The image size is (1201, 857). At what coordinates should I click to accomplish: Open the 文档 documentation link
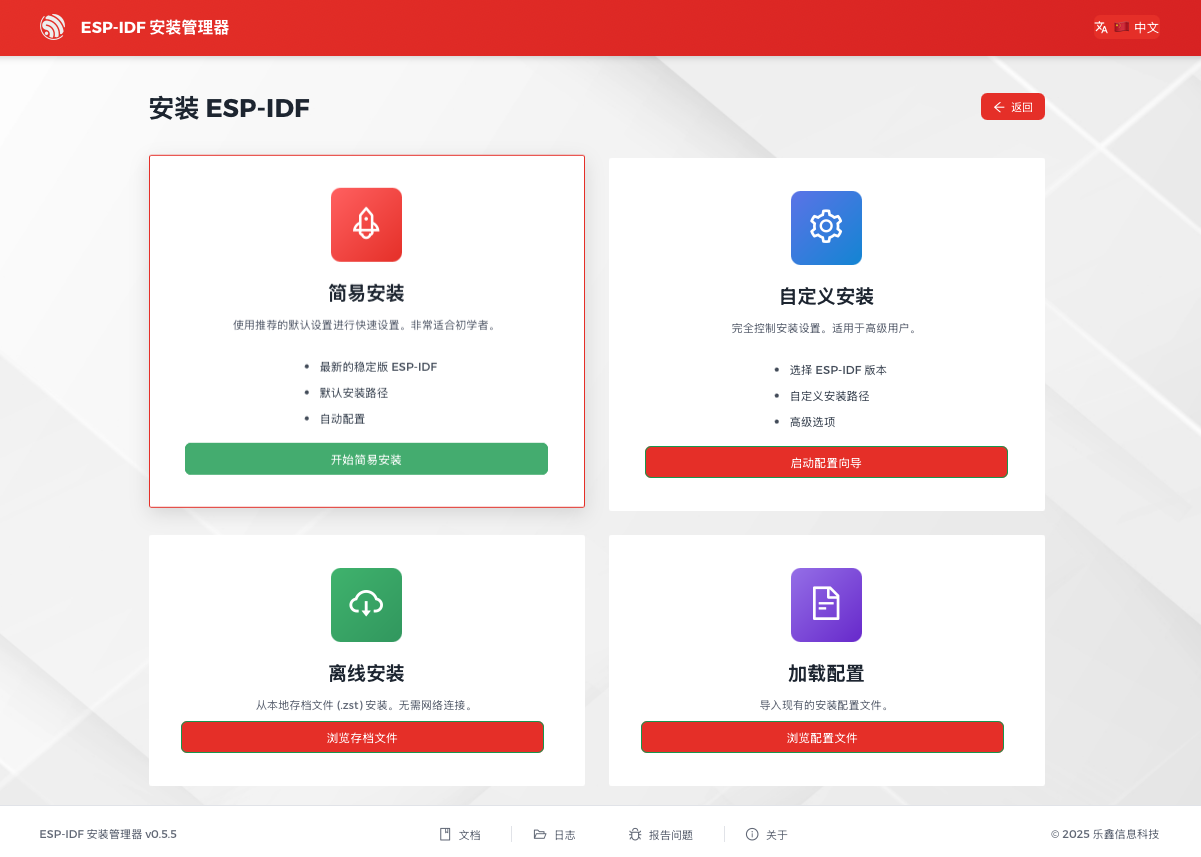click(x=468, y=834)
